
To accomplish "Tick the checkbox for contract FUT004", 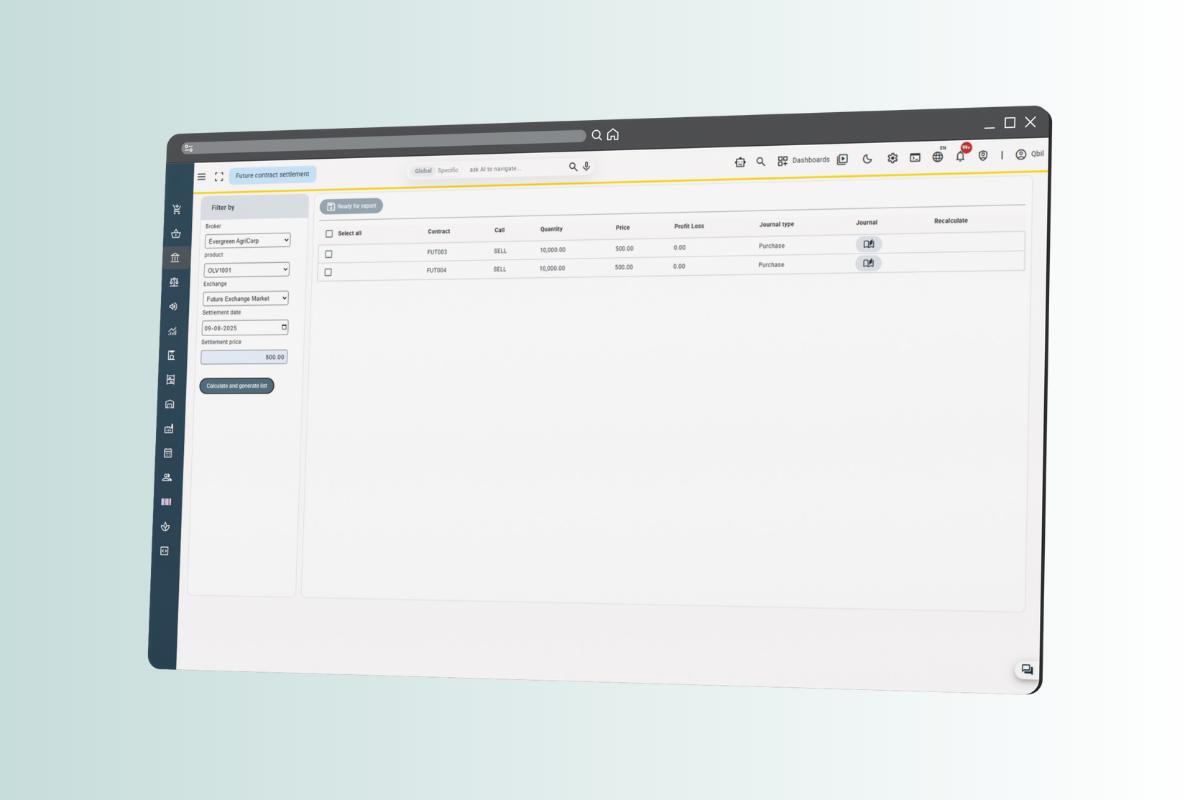I will (x=328, y=272).
